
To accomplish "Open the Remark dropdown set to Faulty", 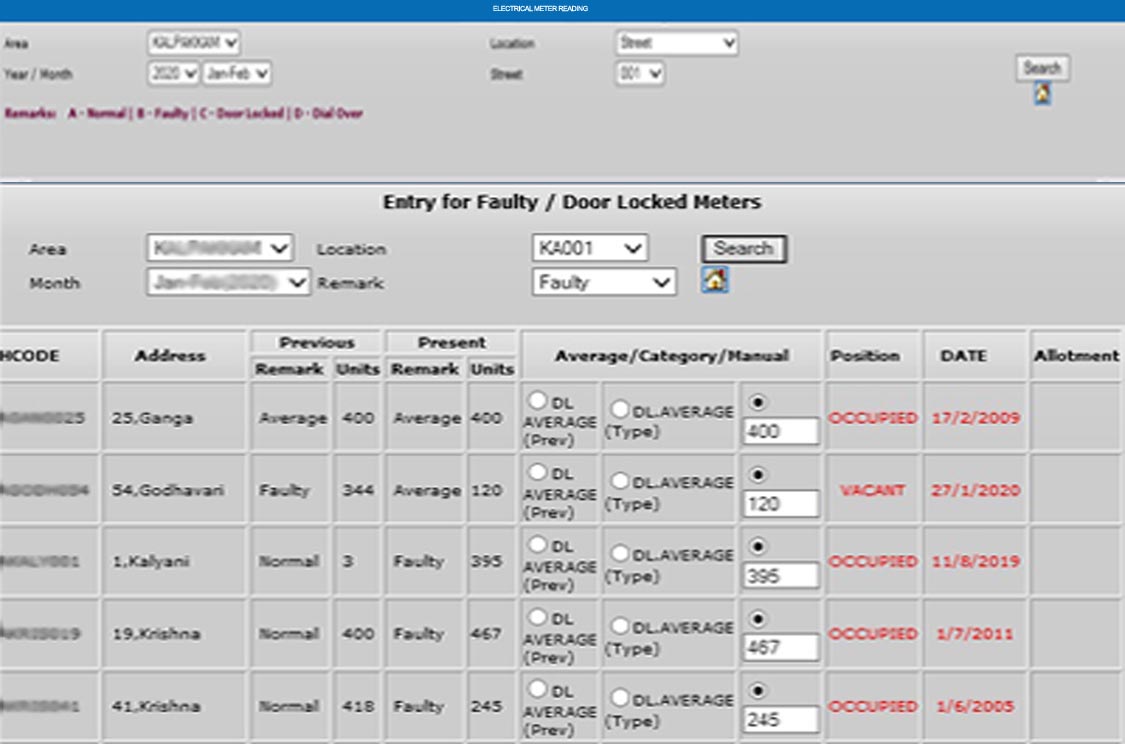I will coord(604,282).
